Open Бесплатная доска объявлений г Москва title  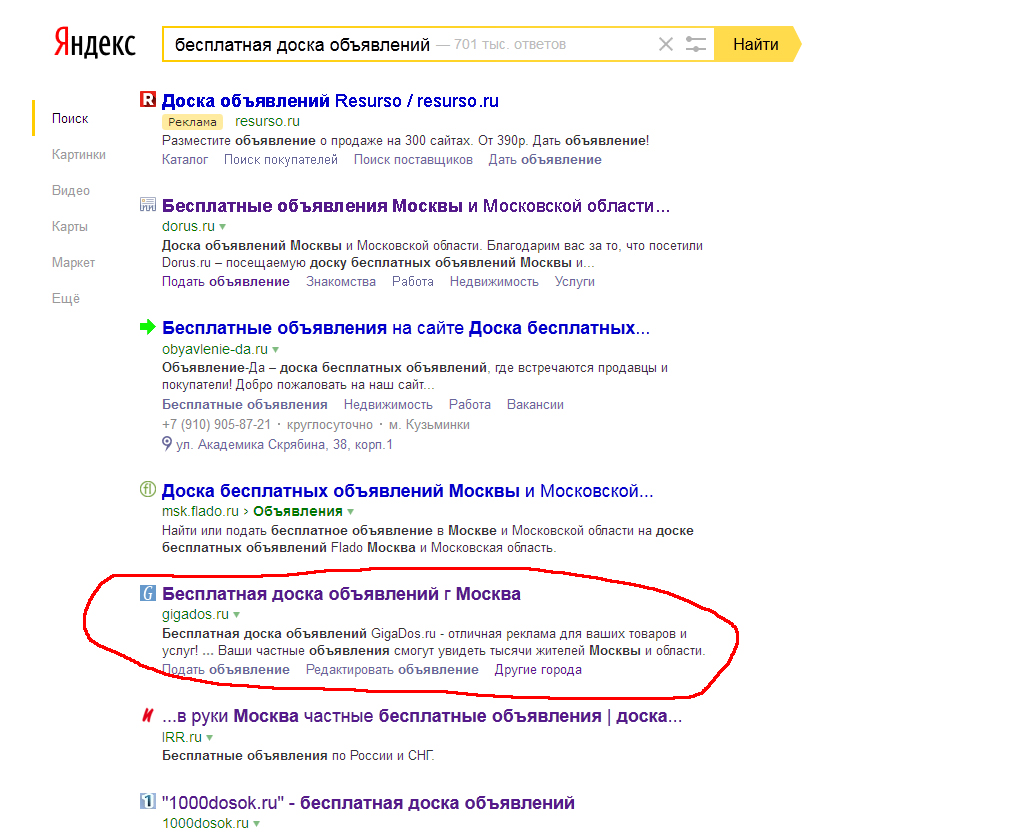click(341, 594)
